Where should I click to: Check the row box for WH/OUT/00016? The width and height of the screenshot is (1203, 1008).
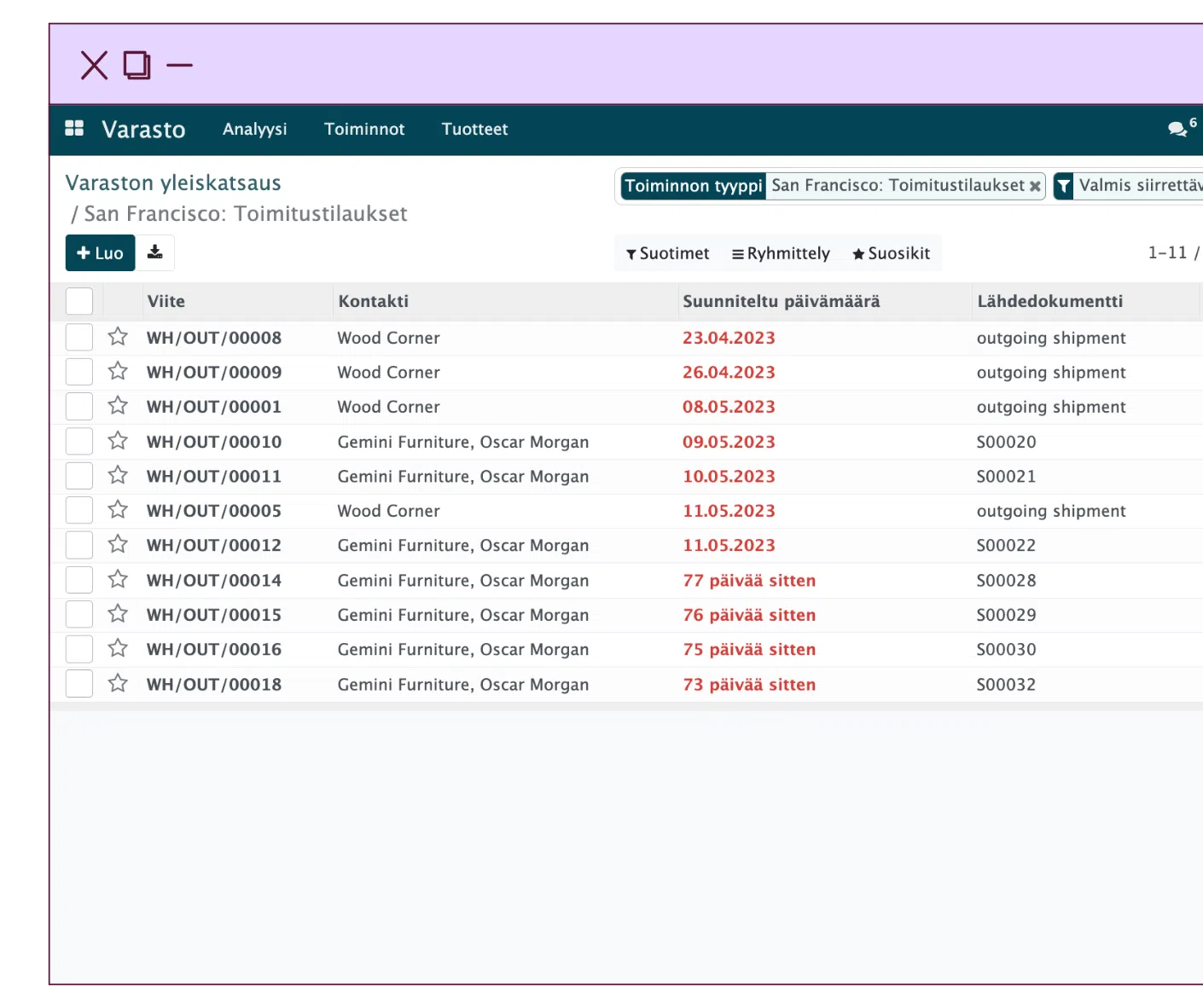(x=79, y=649)
